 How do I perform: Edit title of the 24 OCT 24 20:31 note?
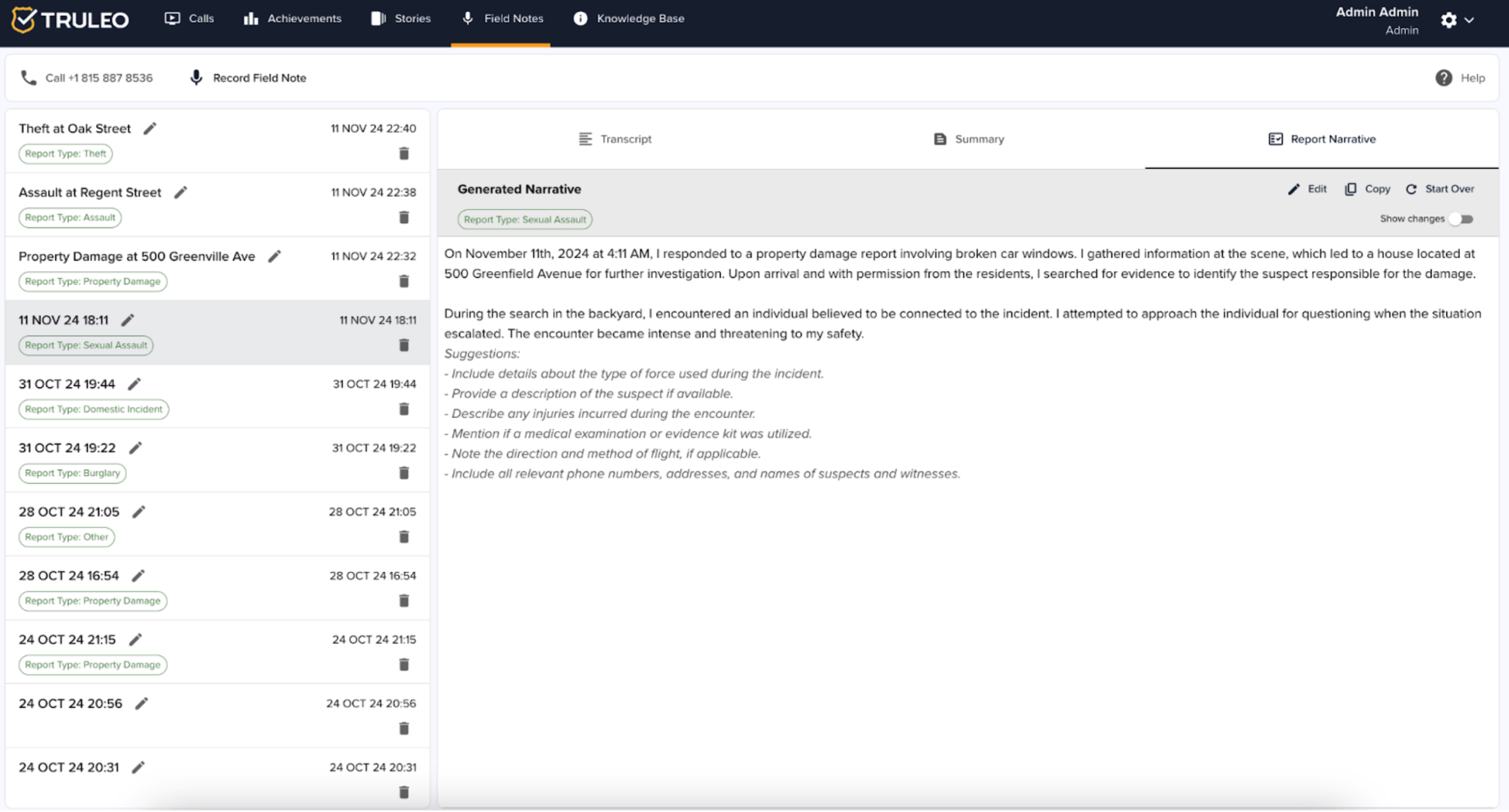[x=138, y=767]
